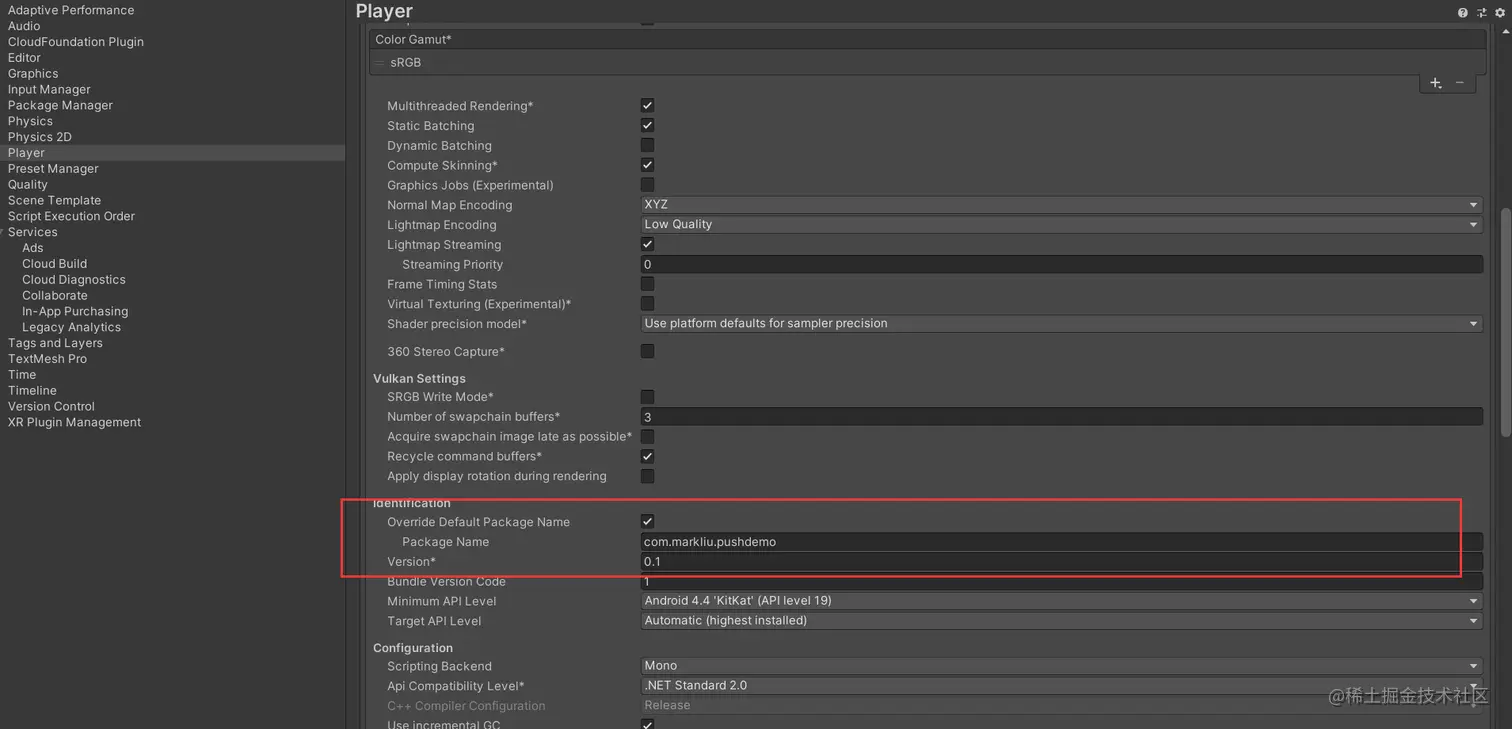Image resolution: width=1512 pixels, height=729 pixels.
Task: Enable 360 Stereo Capture checkbox
Action: click(x=647, y=351)
